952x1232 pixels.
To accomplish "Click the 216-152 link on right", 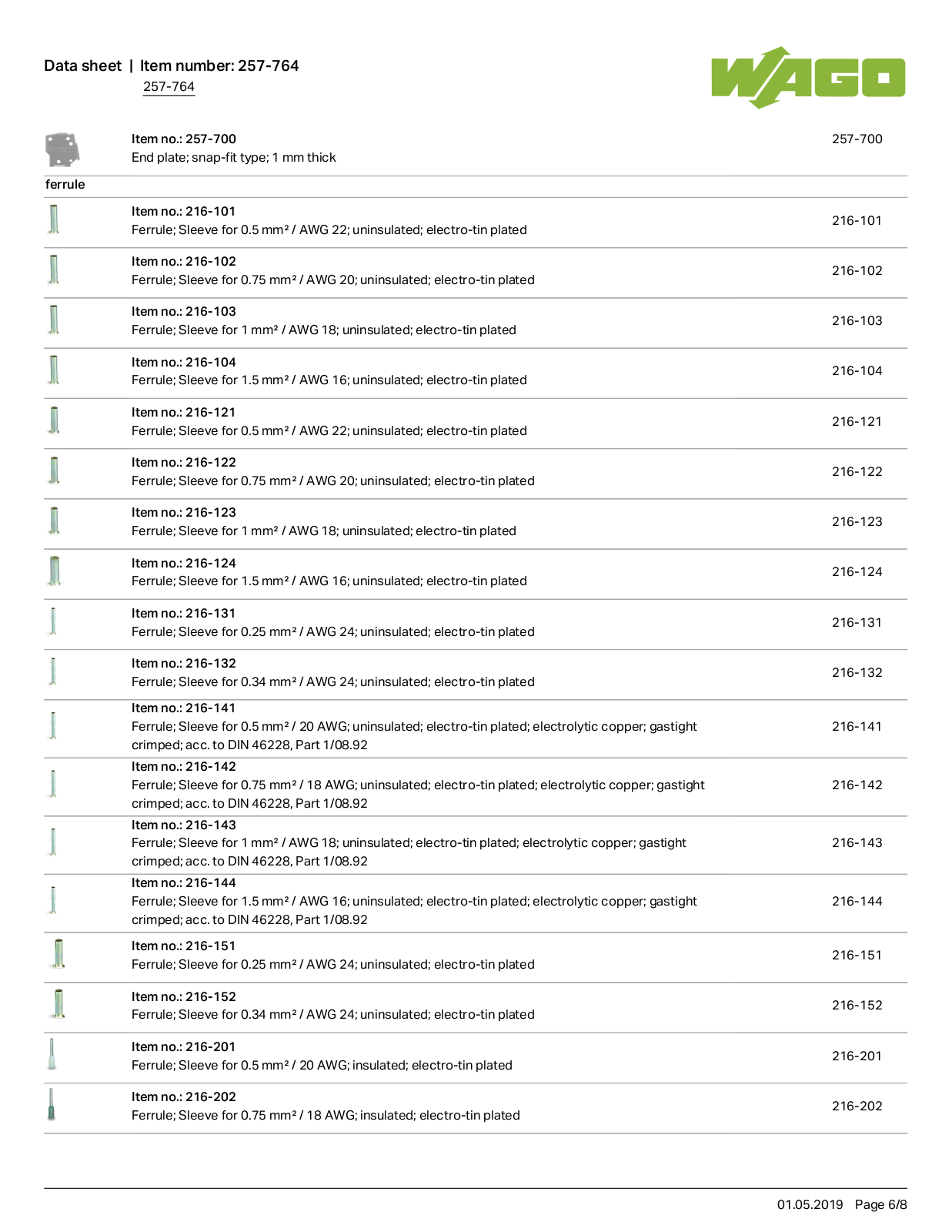I will click(857, 1005).
